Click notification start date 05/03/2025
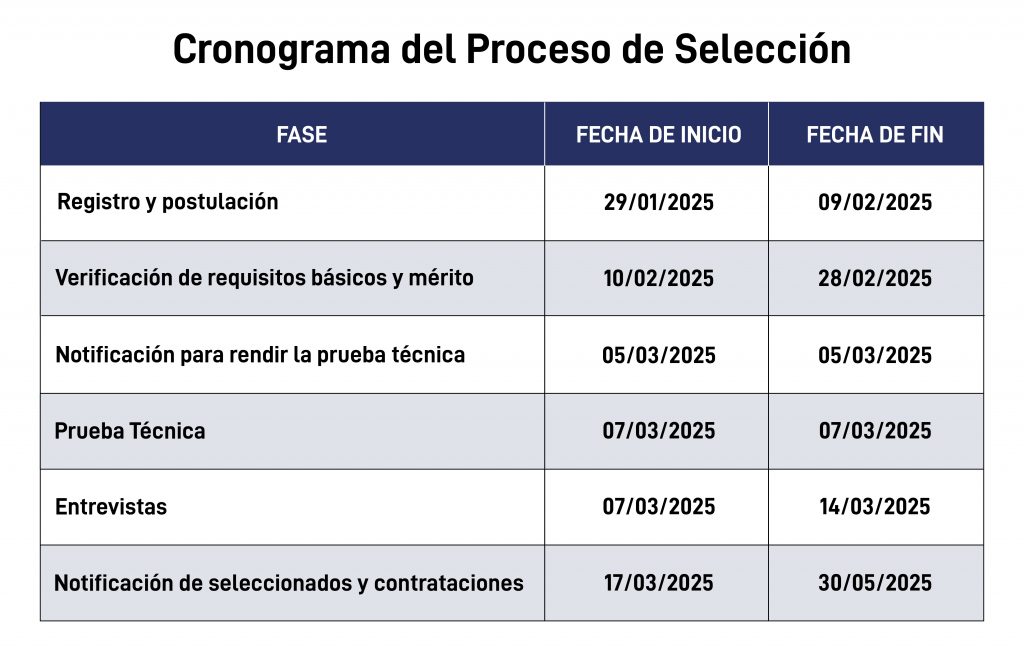Viewport: 1024px width, 655px height. (658, 355)
